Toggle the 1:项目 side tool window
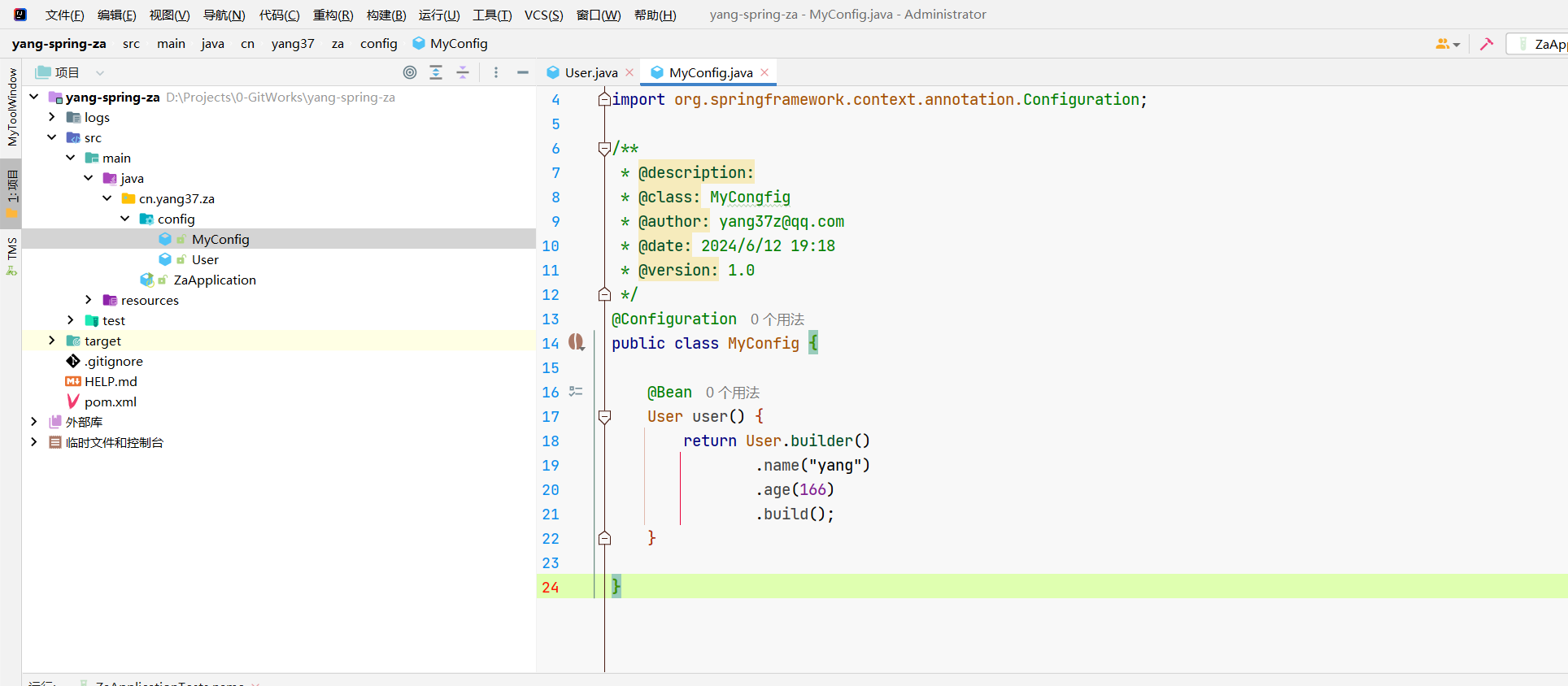The height and width of the screenshot is (686, 1568). click(11, 193)
